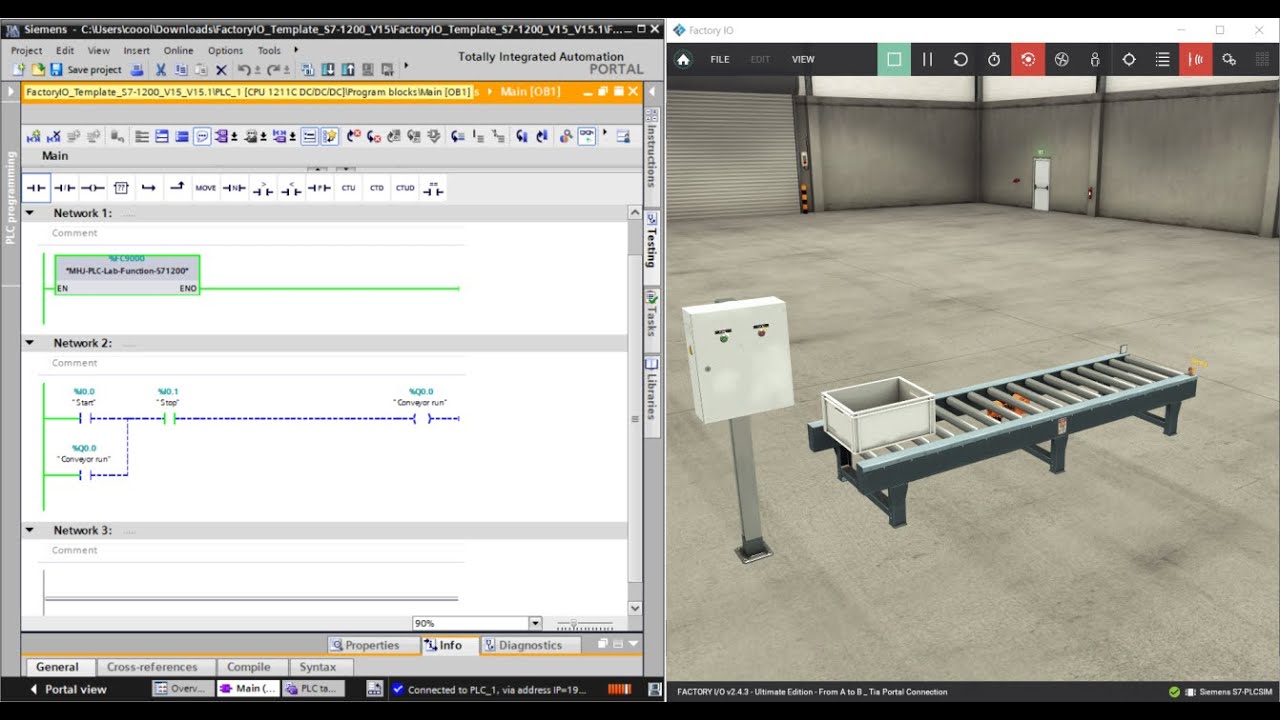Image resolution: width=1280 pixels, height=720 pixels.
Task: Click the camera target crosshair icon
Action: pos(1128,59)
